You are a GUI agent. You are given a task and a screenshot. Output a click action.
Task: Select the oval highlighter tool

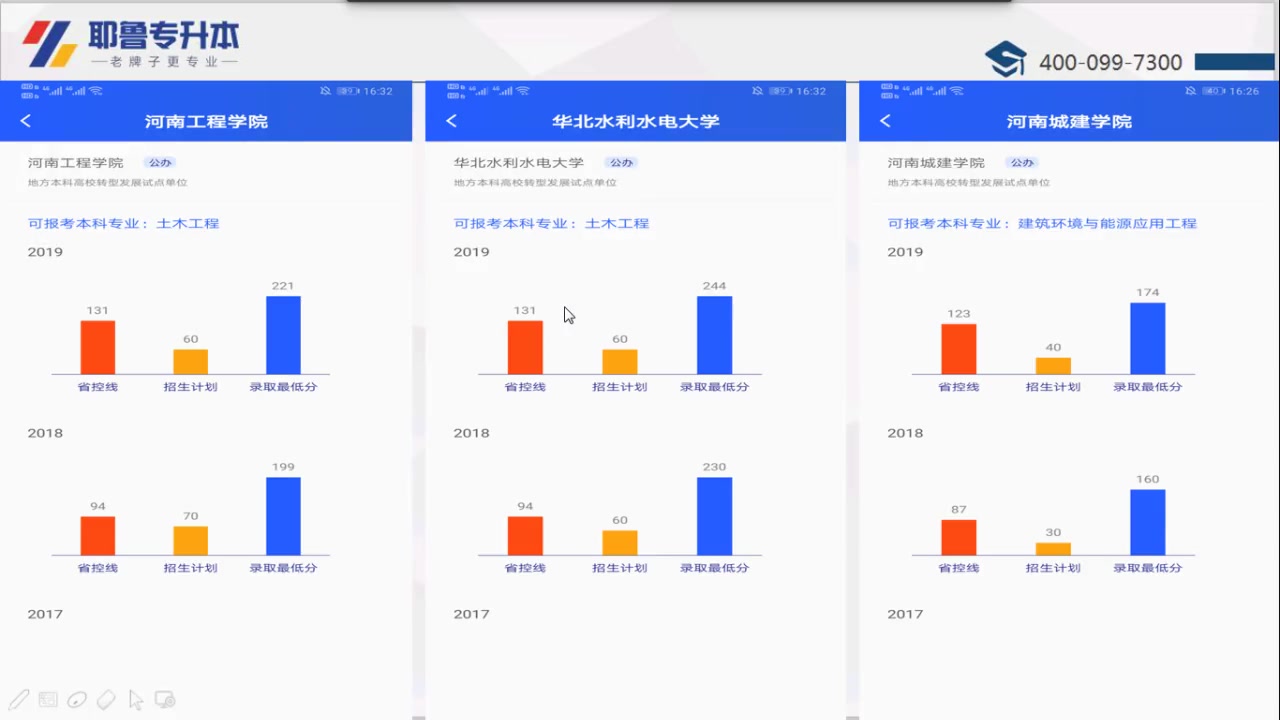click(x=77, y=700)
